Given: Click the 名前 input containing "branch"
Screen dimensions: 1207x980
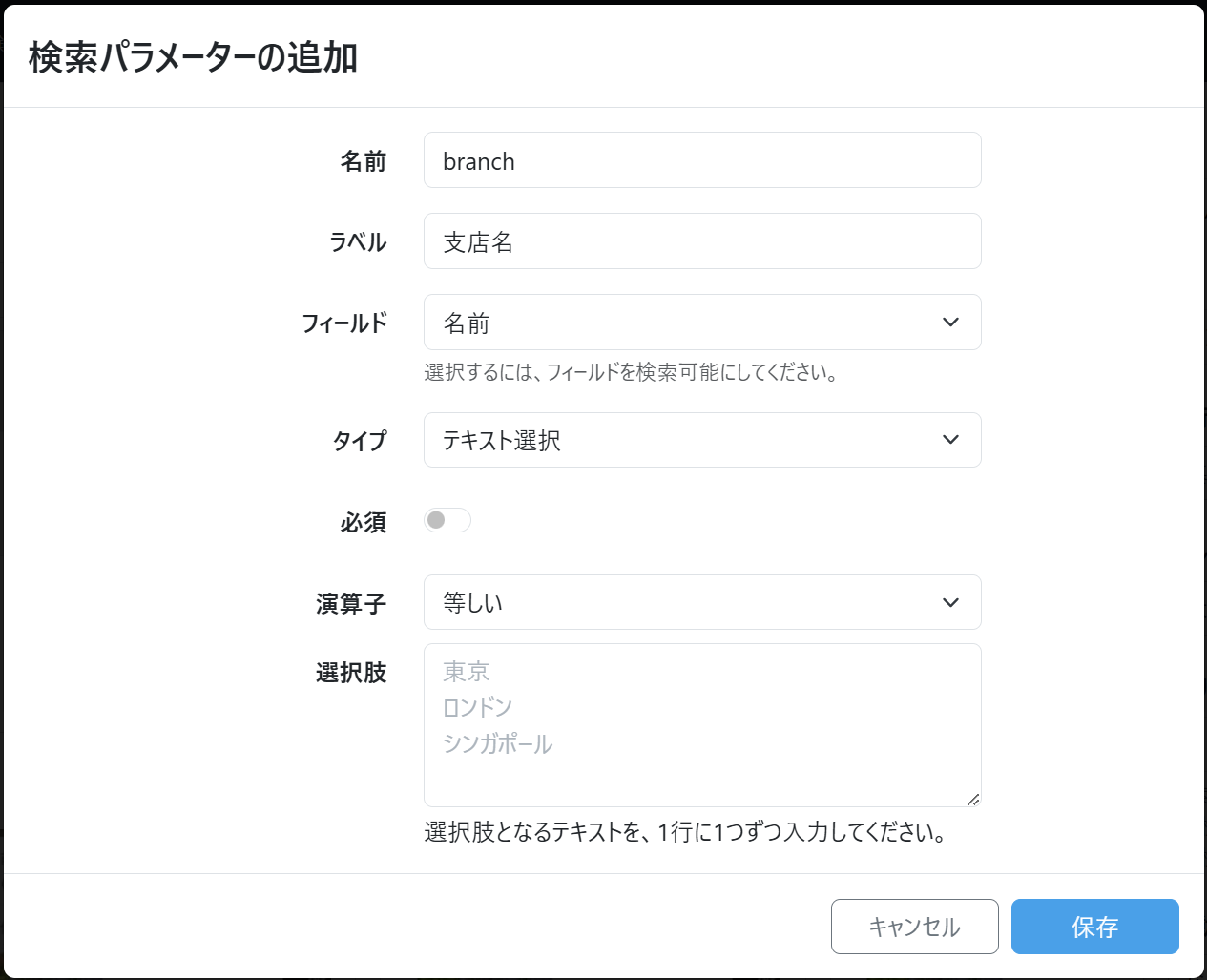Looking at the screenshot, I should [x=701, y=160].
